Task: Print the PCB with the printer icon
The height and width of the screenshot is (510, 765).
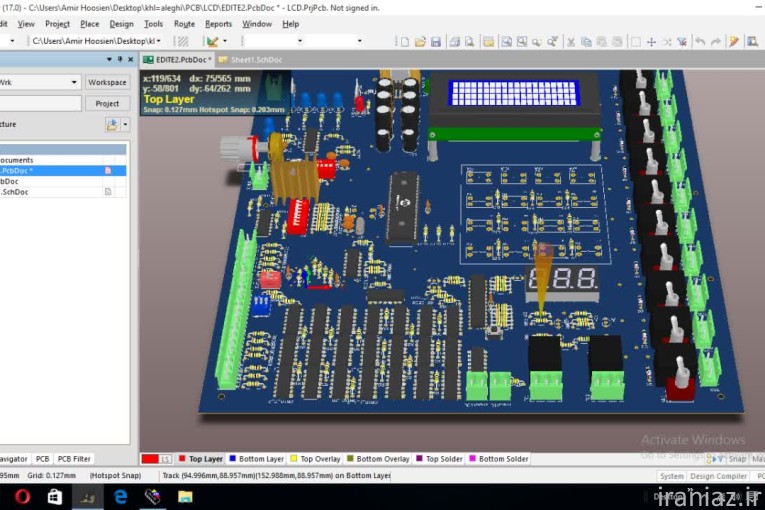Action: tap(455, 42)
